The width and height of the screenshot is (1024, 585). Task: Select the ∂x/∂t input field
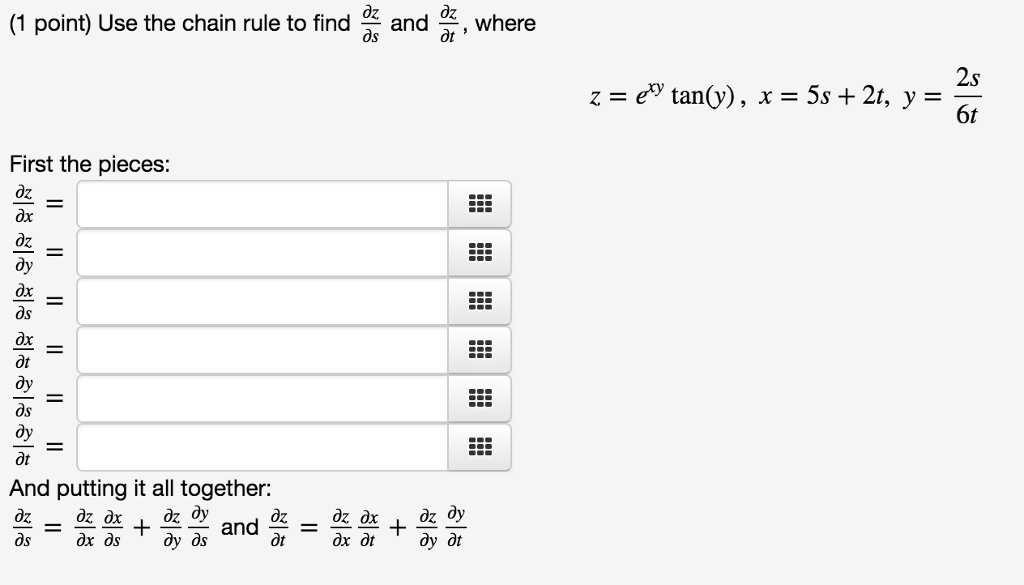tap(260, 350)
